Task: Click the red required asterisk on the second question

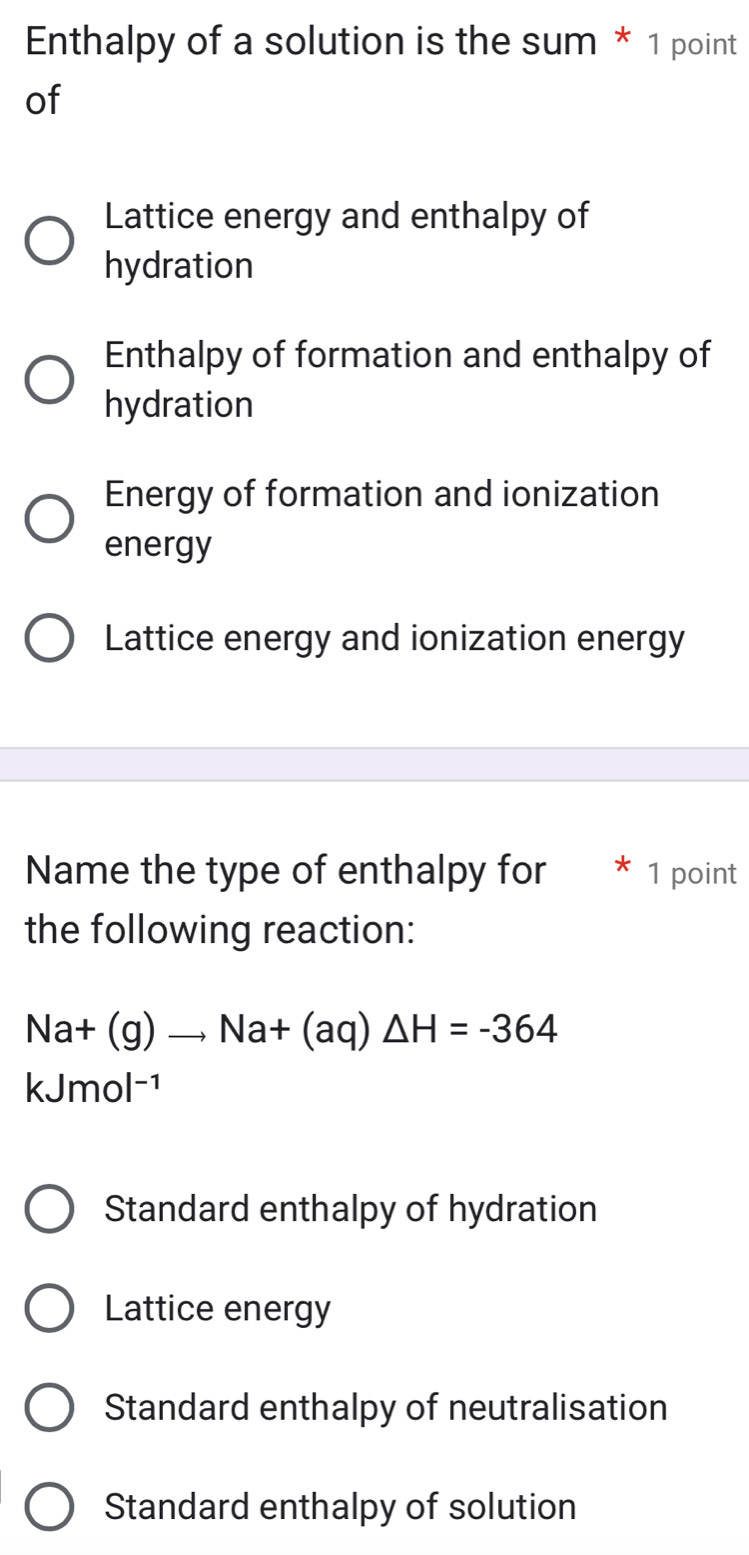Action: [622, 870]
